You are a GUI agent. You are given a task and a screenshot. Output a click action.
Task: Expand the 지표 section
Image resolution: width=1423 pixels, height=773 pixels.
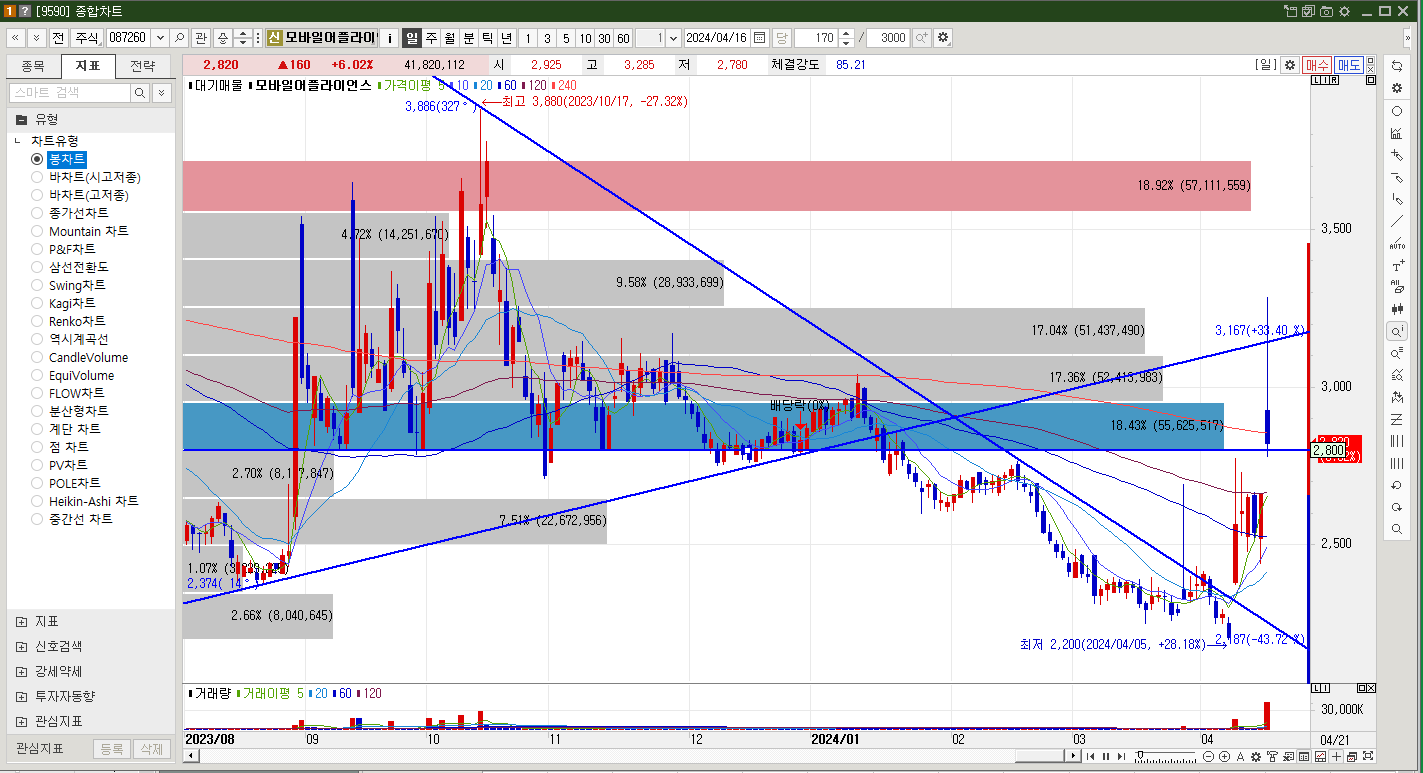pos(22,621)
